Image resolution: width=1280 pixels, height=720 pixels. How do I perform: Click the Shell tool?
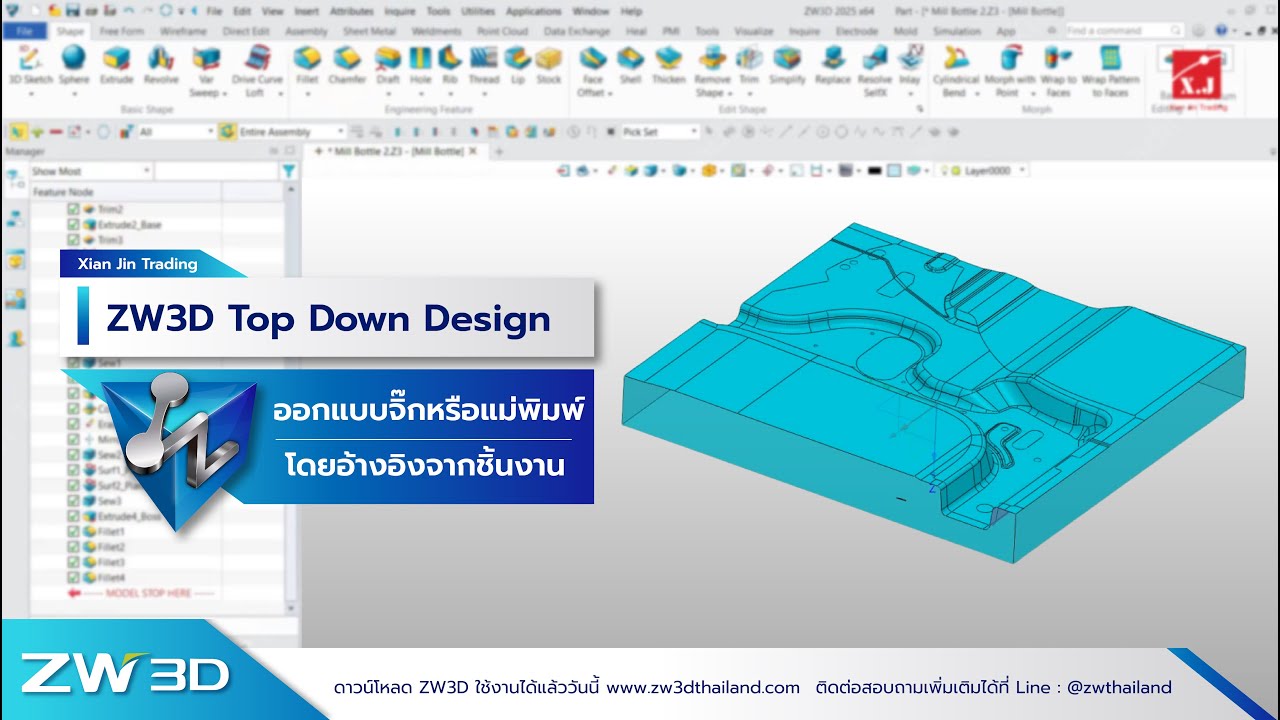[630, 66]
